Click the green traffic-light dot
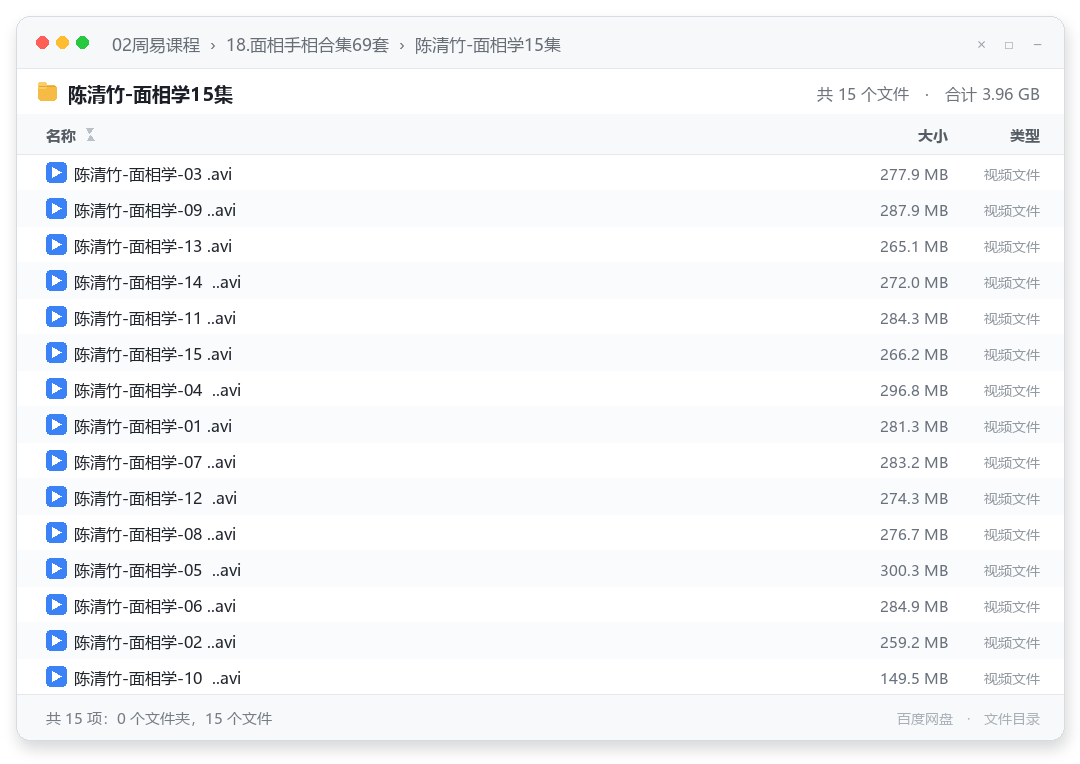 click(83, 43)
